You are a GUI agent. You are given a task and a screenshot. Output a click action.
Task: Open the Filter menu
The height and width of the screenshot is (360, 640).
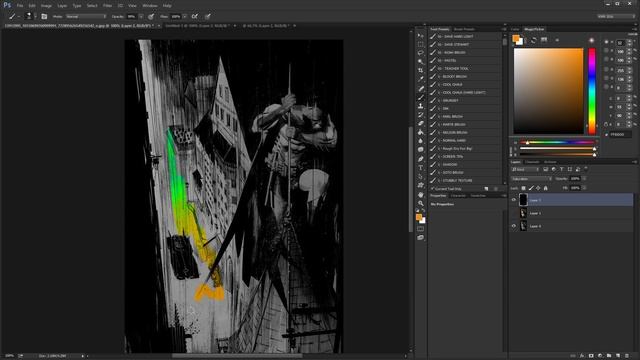(107, 6)
